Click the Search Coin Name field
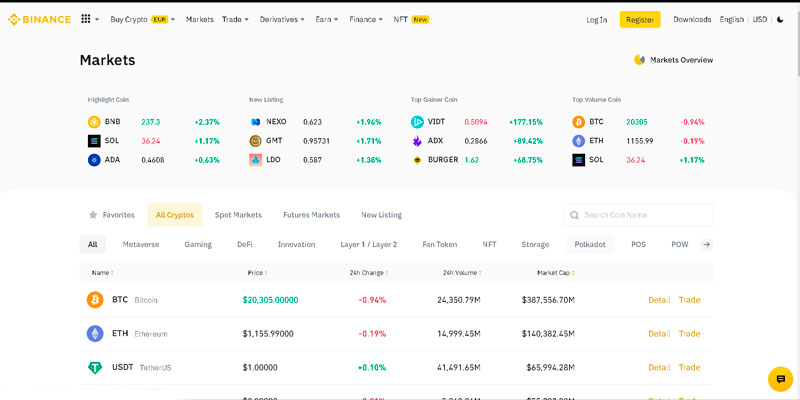Viewport: 800px width, 400px height. [x=639, y=215]
